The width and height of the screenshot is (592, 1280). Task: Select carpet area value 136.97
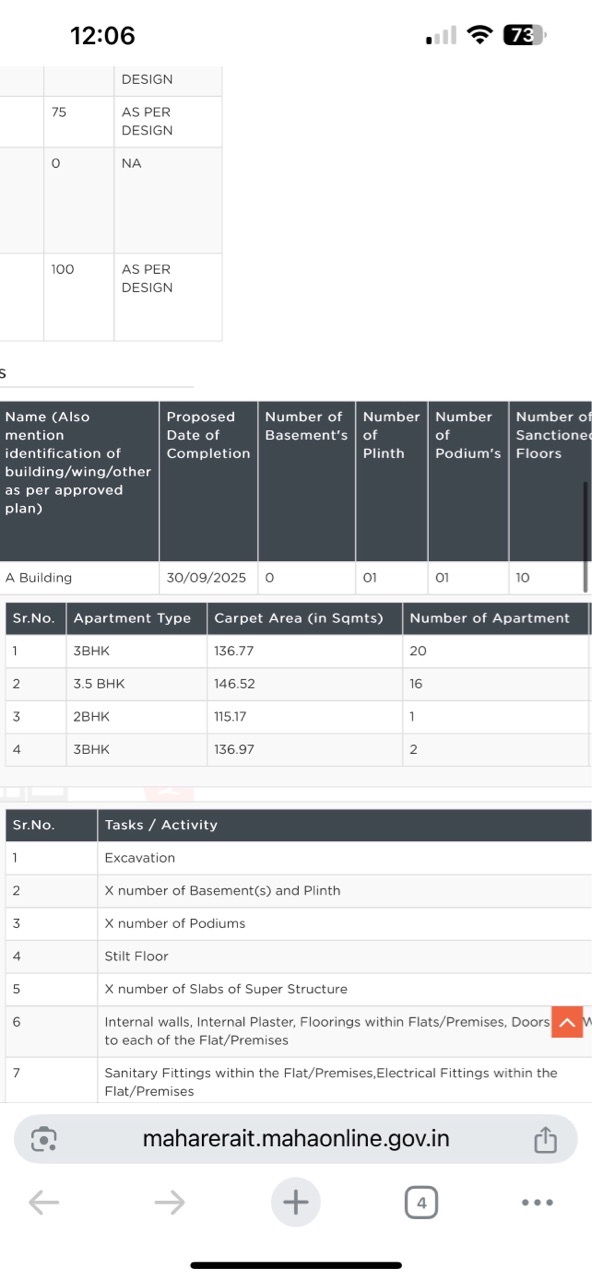pyautogui.click(x=234, y=749)
